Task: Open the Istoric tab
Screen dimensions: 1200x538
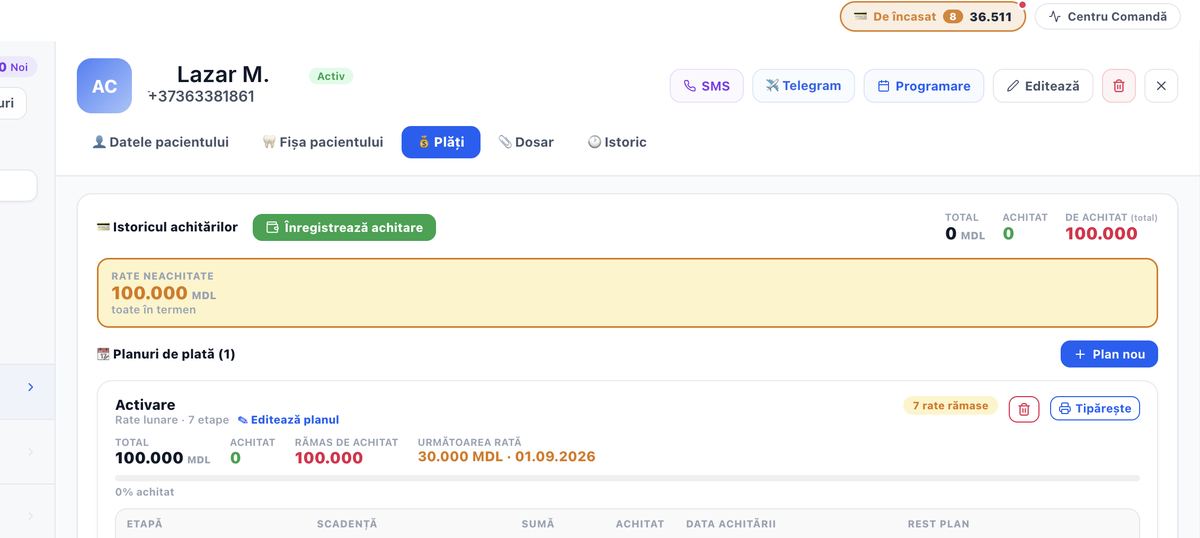Action: 617,142
